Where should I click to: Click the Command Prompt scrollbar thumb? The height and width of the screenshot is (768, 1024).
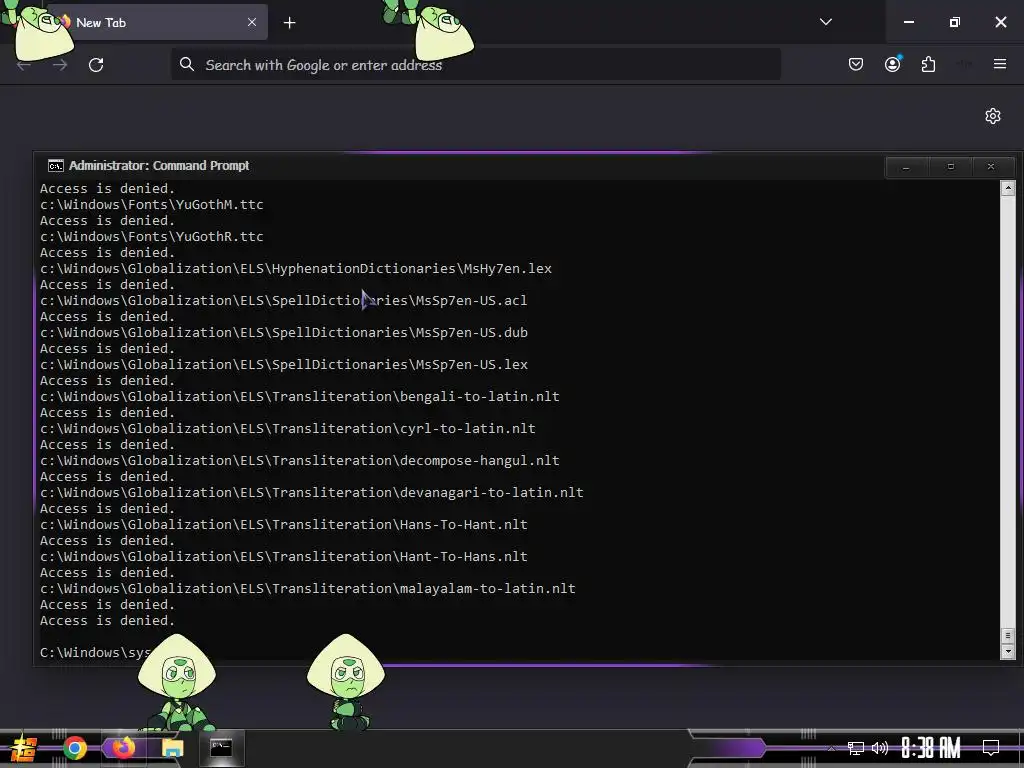pyautogui.click(x=1008, y=635)
